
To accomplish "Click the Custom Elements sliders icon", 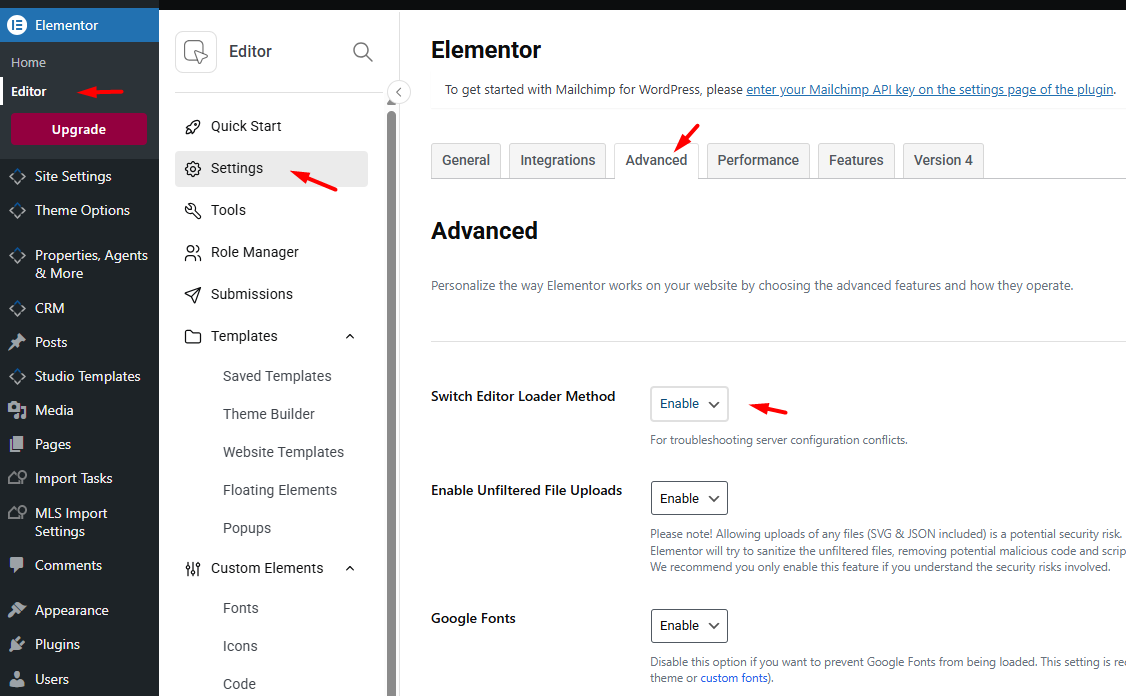I will click(193, 569).
